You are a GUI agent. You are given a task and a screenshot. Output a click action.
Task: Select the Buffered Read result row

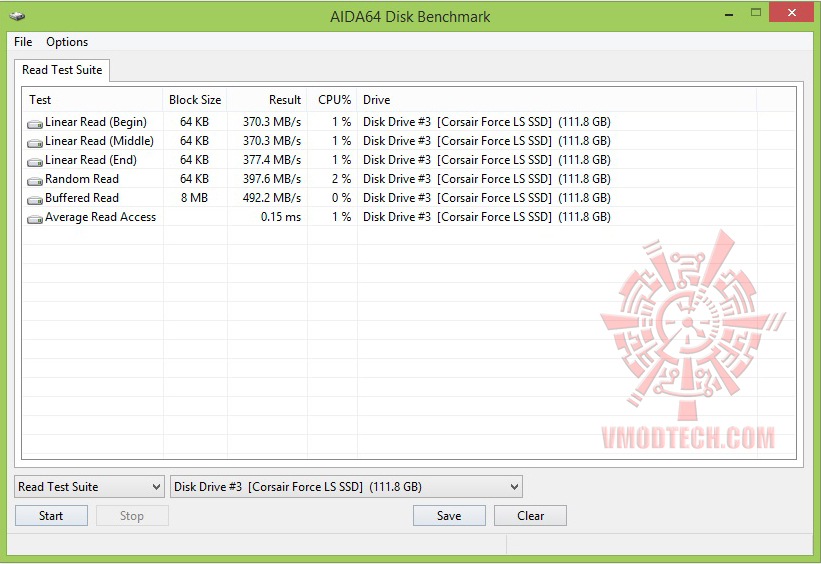coord(408,198)
